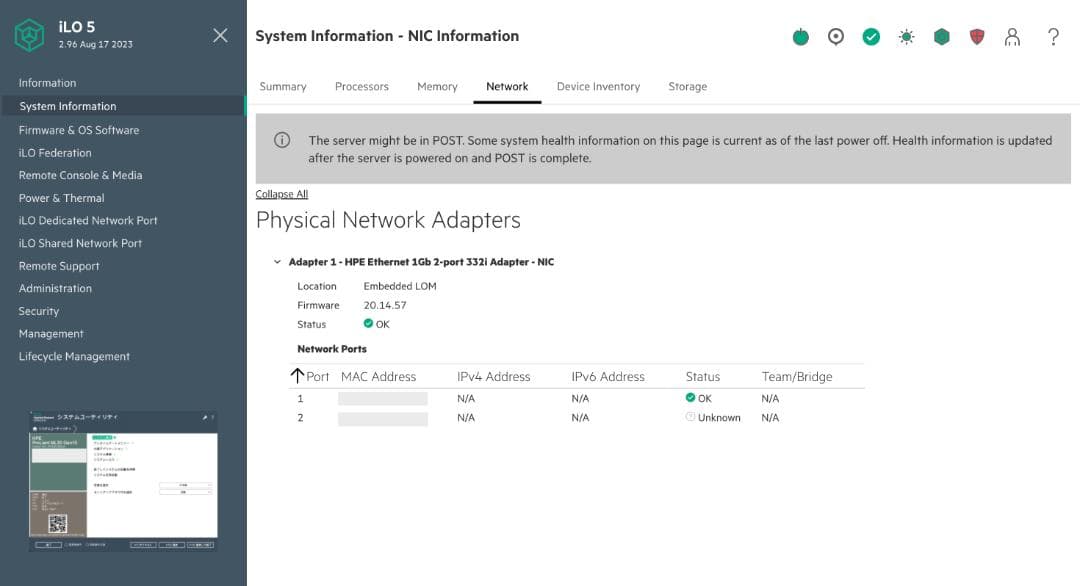Click the Unknown status indicator for Port 2
Image resolution: width=1080 pixels, height=586 pixels.
coord(690,417)
